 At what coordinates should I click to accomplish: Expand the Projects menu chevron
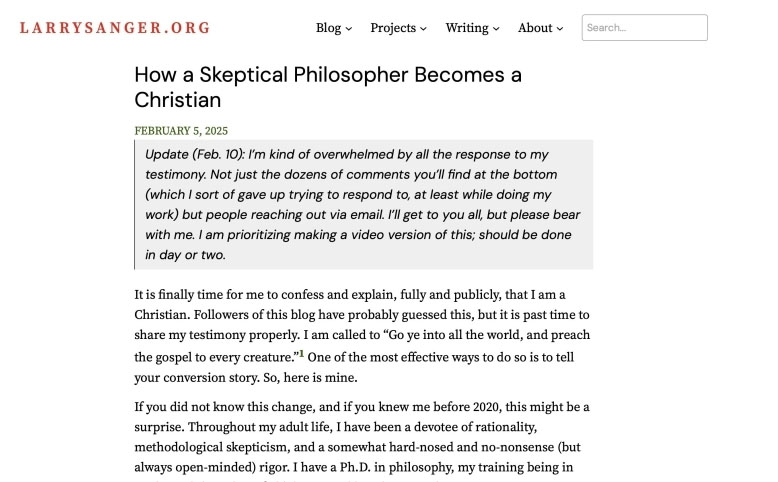click(423, 29)
